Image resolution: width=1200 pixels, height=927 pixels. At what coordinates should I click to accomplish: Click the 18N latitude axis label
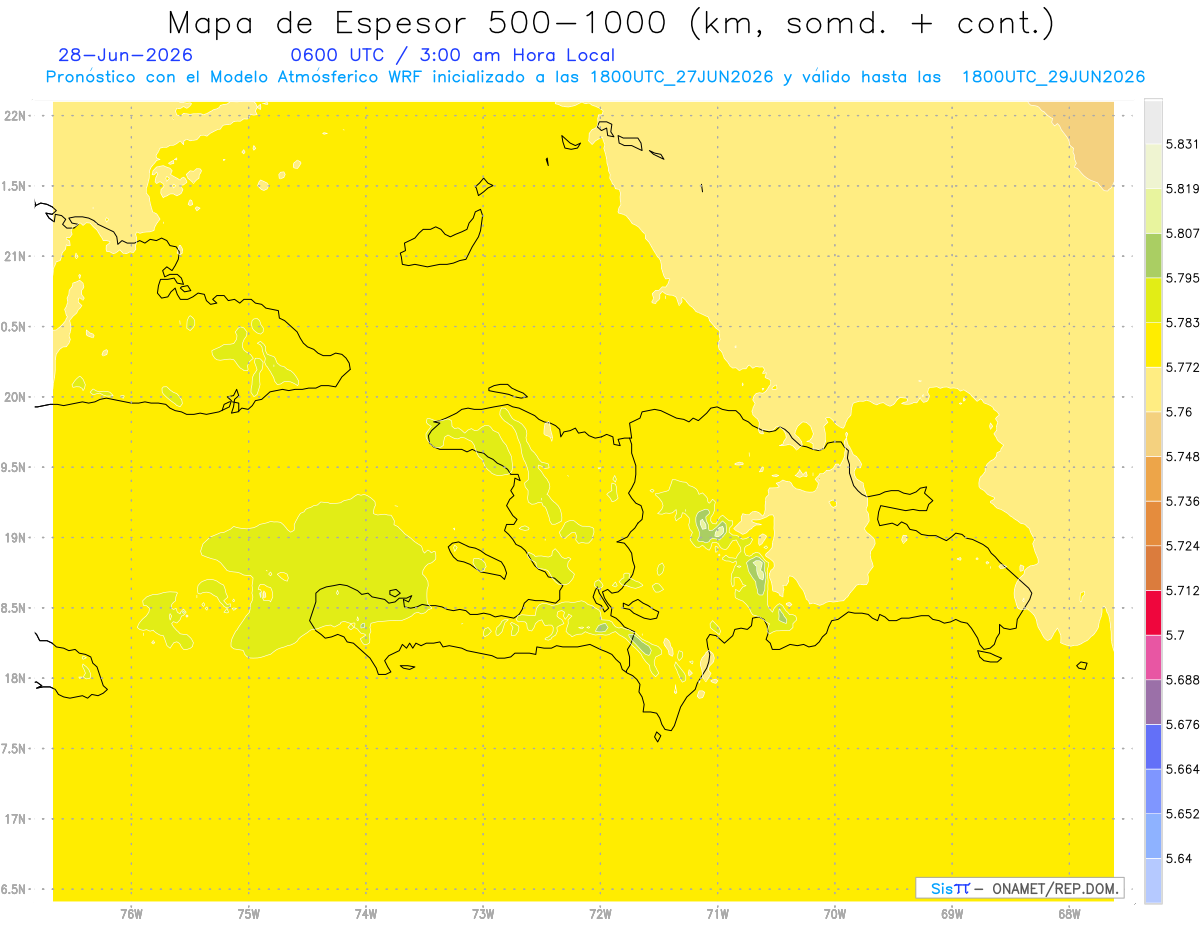coord(15,678)
